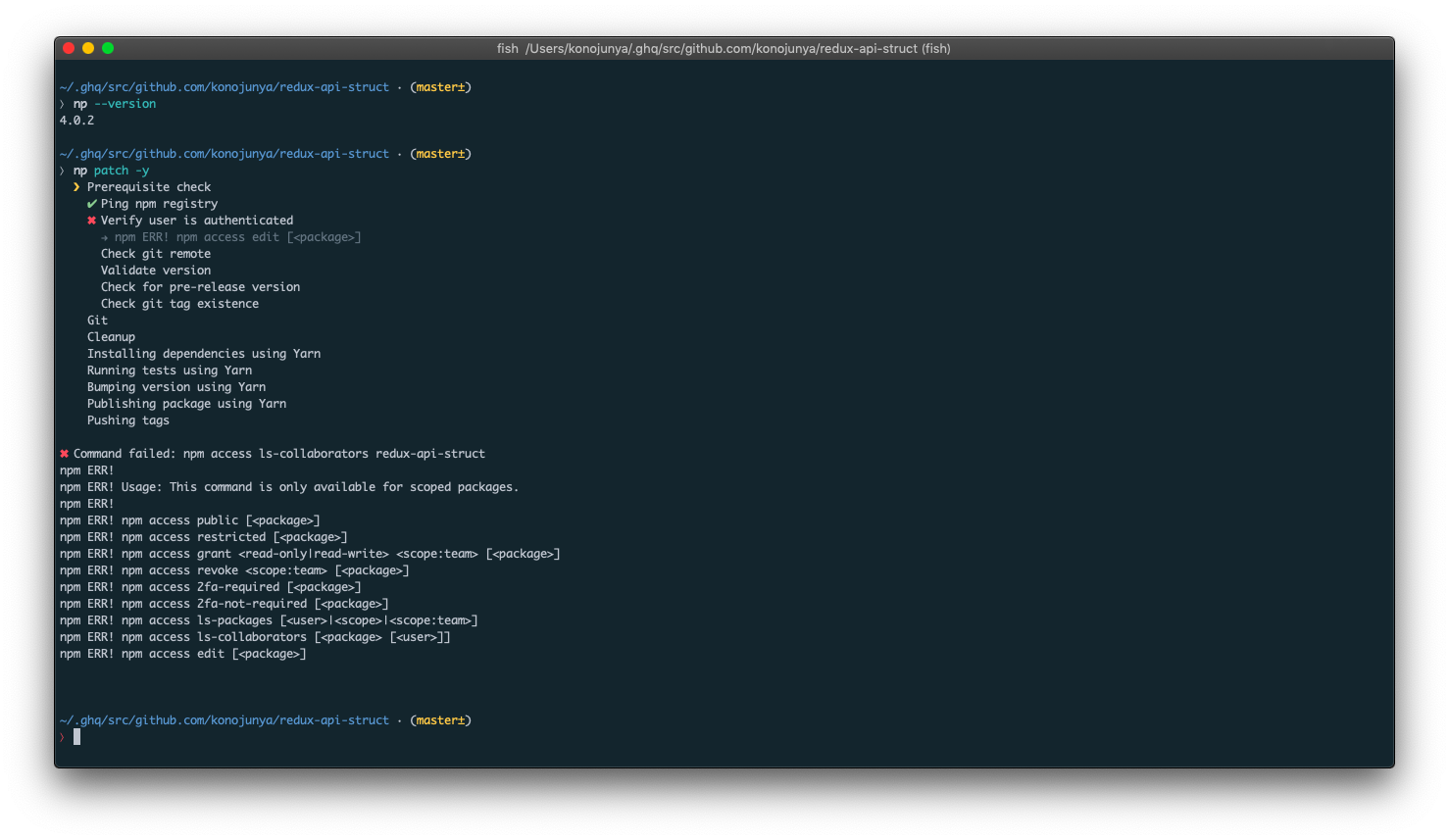This screenshot has width=1449, height=840.
Task: Click the red cross beside Verify user is authenticated
Action: pos(91,220)
